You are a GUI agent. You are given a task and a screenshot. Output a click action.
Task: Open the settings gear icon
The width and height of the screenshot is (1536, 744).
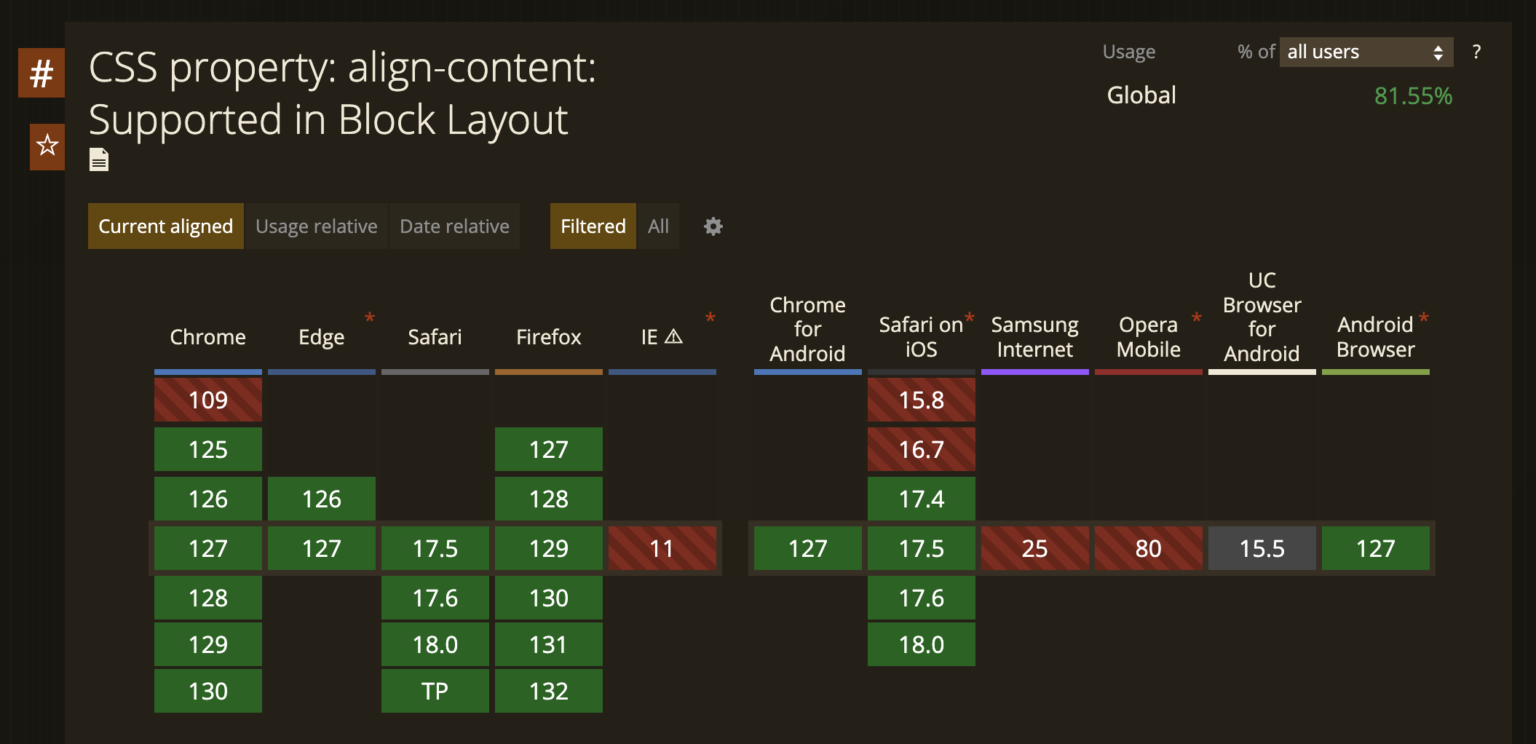tap(712, 226)
